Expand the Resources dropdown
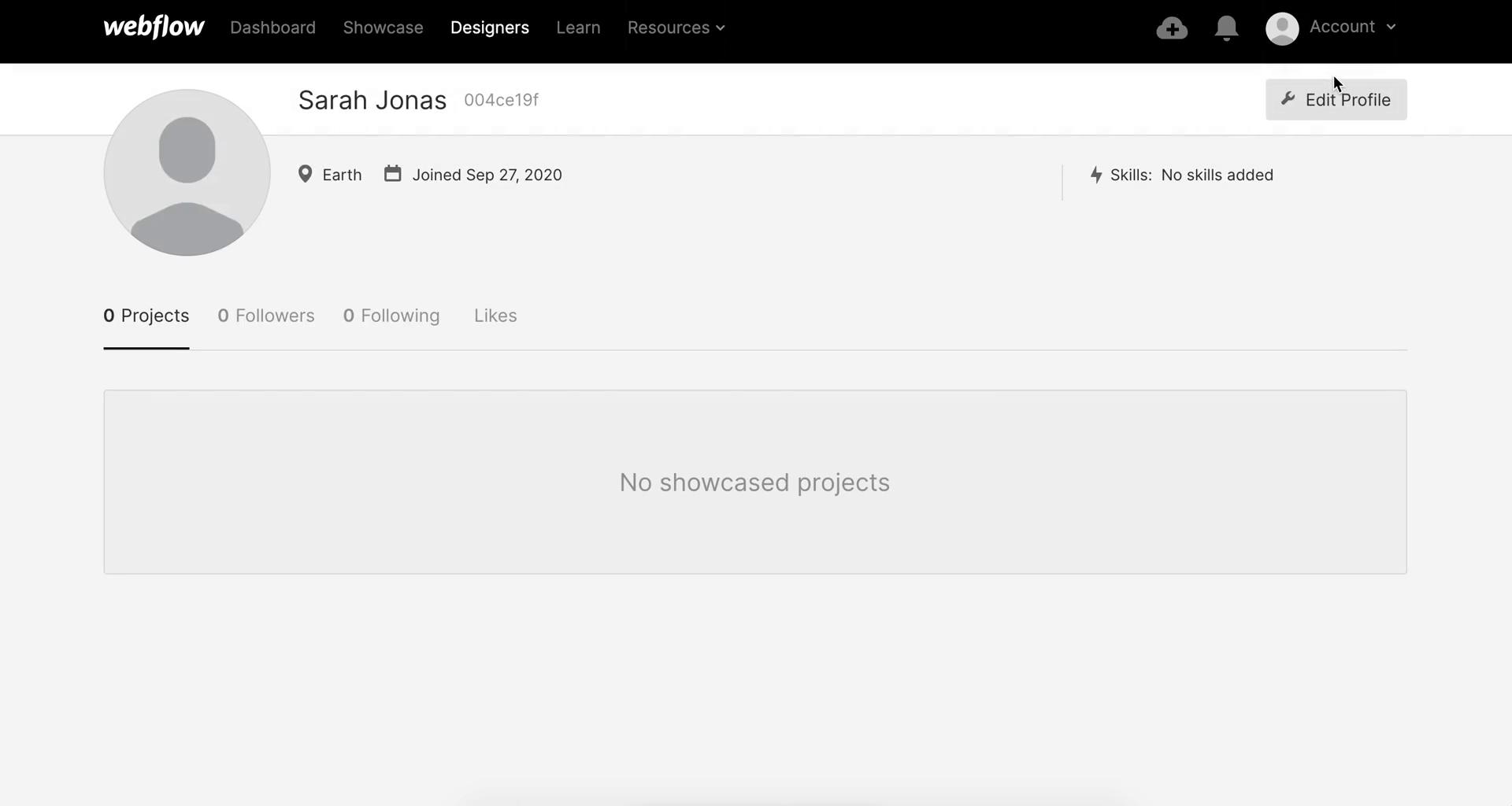The height and width of the screenshot is (806, 1512). (x=676, y=28)
